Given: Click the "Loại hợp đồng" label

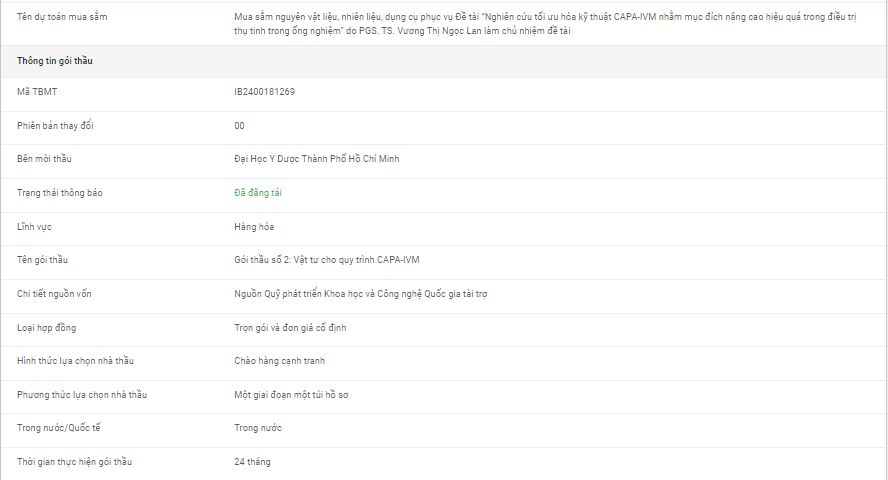Looking at the screenshot, I should click(x=47, y=327).
